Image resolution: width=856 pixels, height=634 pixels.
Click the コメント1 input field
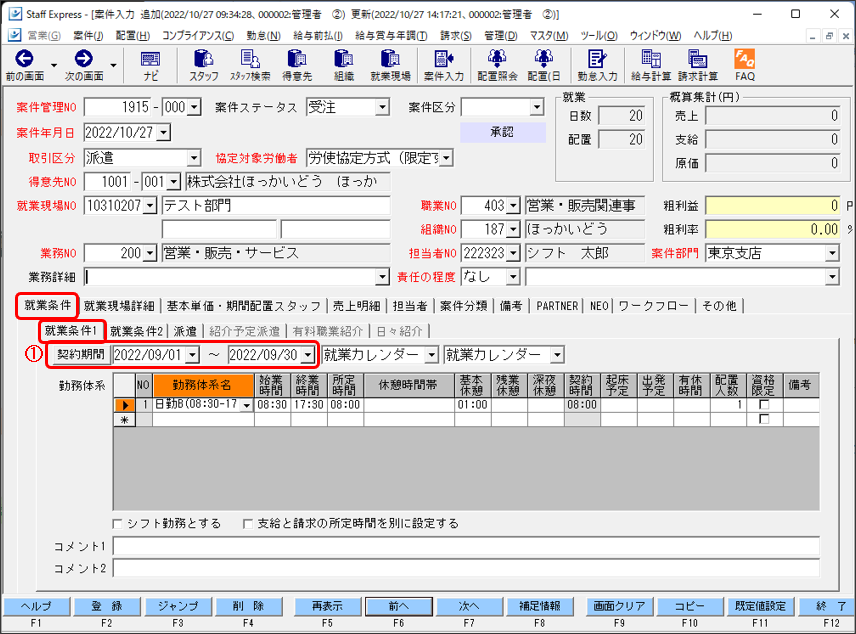465,546
